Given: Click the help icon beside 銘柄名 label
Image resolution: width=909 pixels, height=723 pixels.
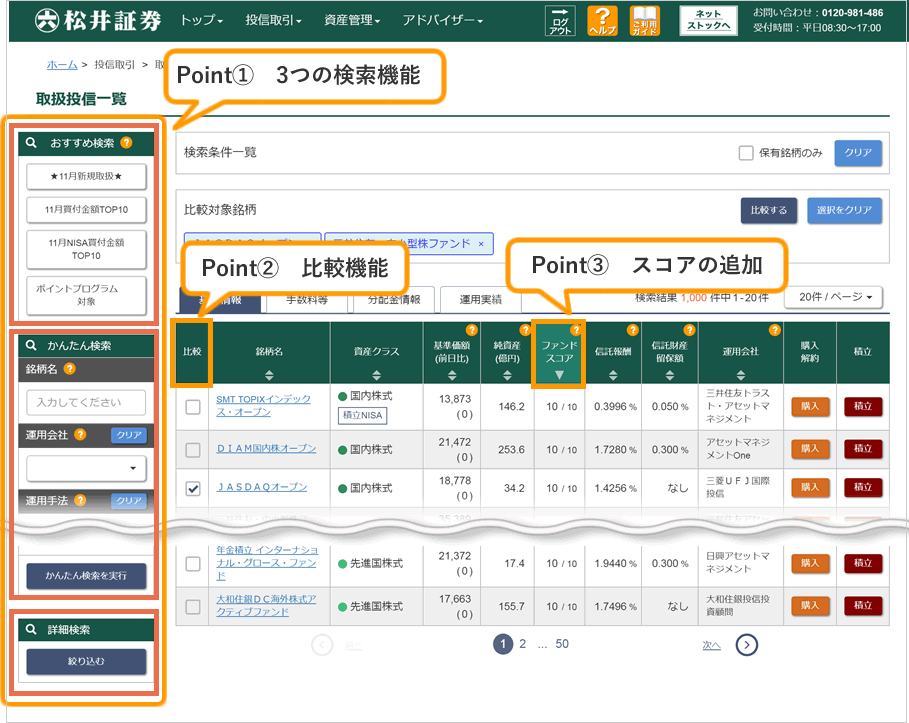Looking at the screenshot, I should click(70, 369).
